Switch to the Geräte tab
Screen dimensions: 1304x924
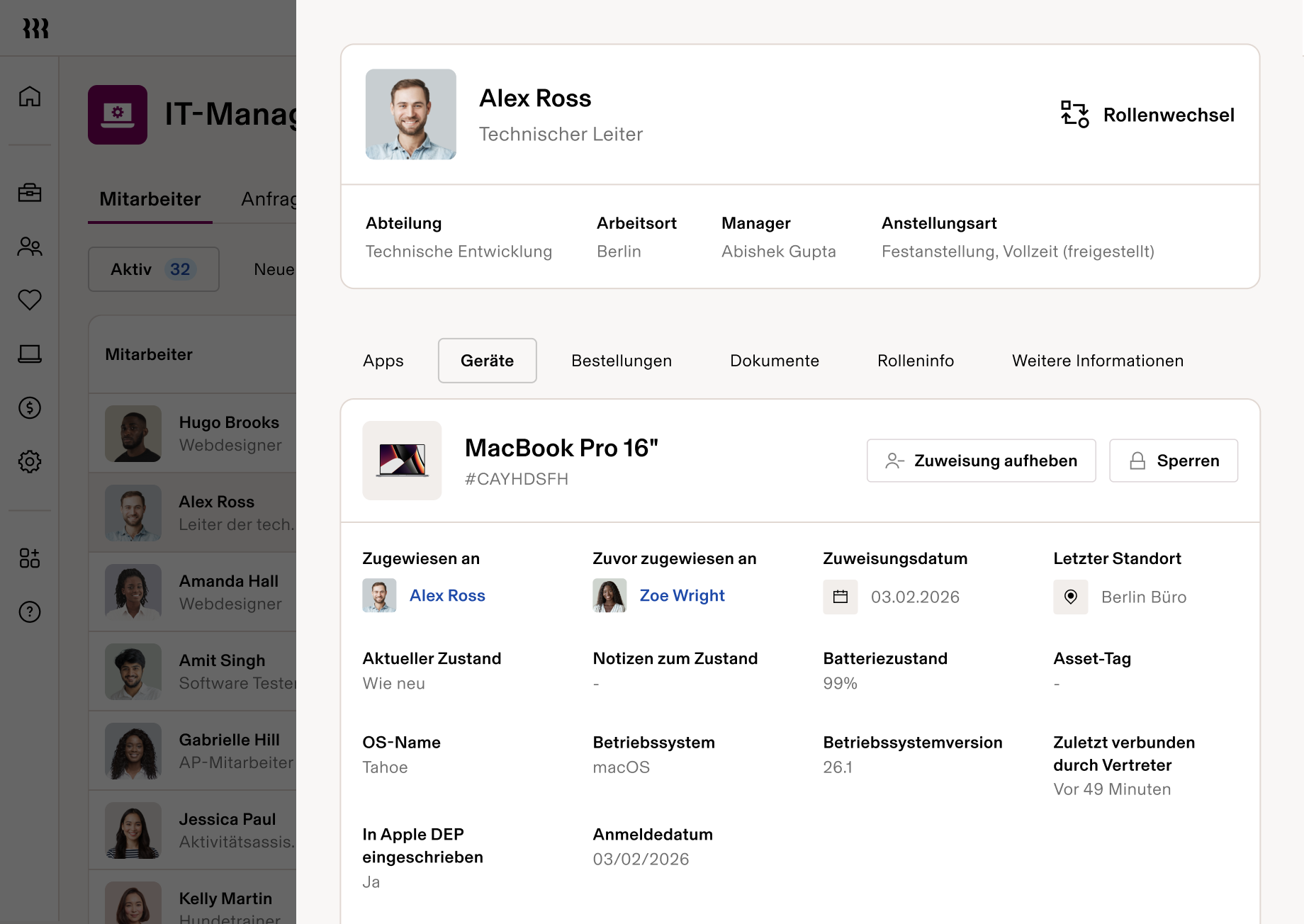(487, 361)
